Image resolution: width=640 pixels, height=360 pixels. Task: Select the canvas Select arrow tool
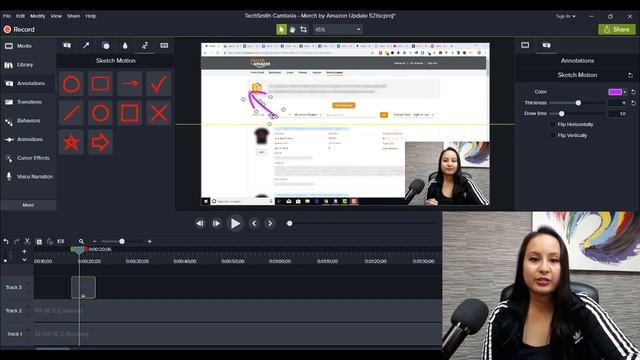pyautogui.click(x=281, y=29)
